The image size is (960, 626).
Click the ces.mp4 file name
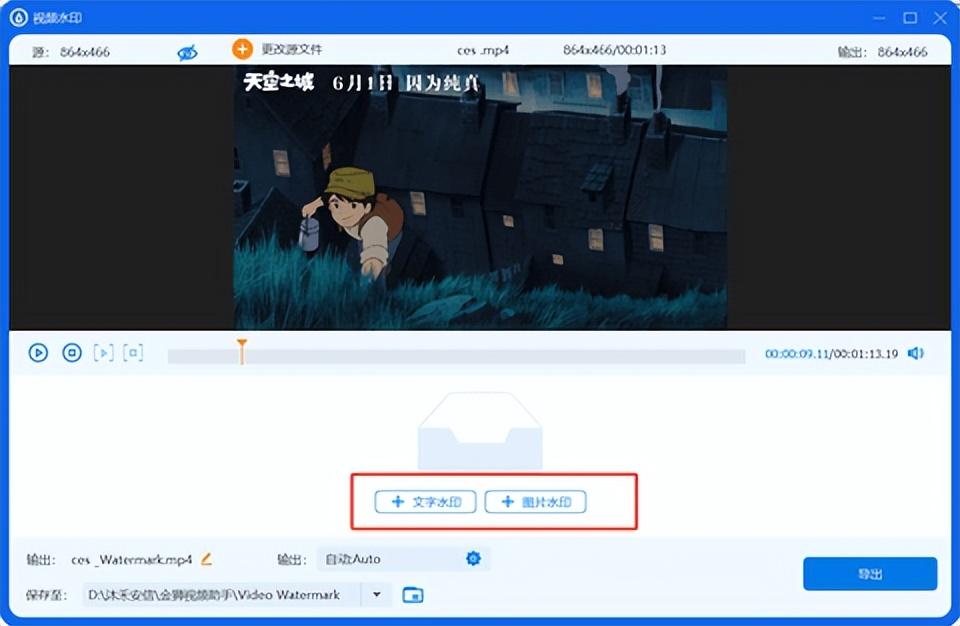coord(483,50)
